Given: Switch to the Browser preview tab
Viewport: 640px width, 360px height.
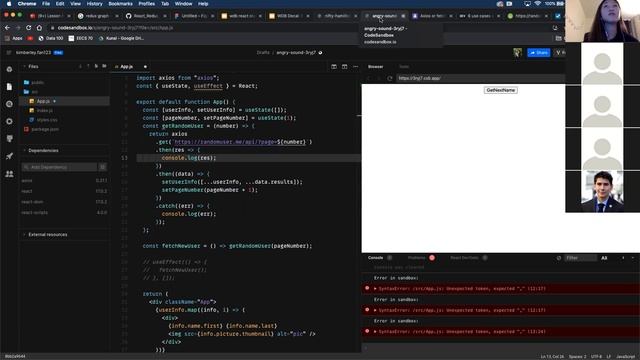Looking at the screenshot, I should point(376,67).
